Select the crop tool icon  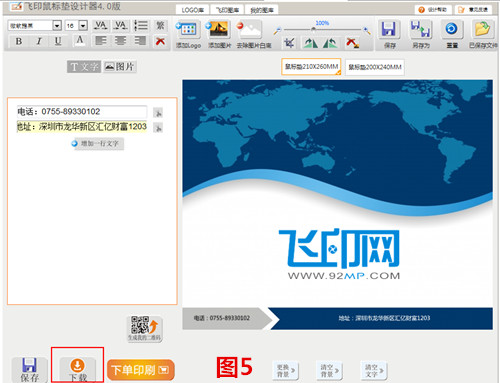289,43
